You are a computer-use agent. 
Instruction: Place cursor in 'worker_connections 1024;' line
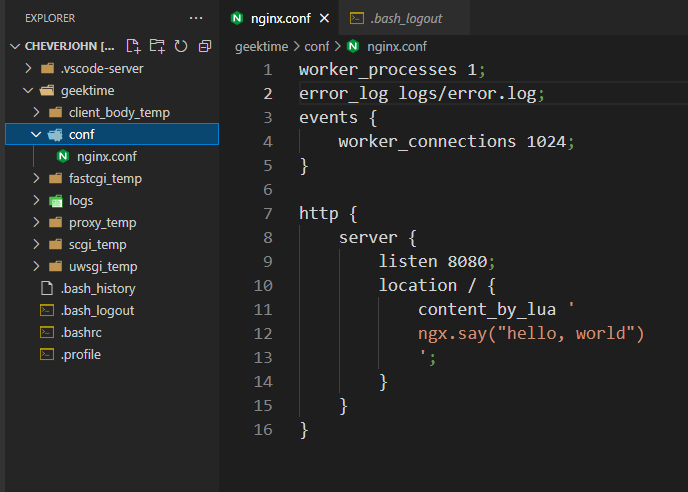tap(456, 142)
